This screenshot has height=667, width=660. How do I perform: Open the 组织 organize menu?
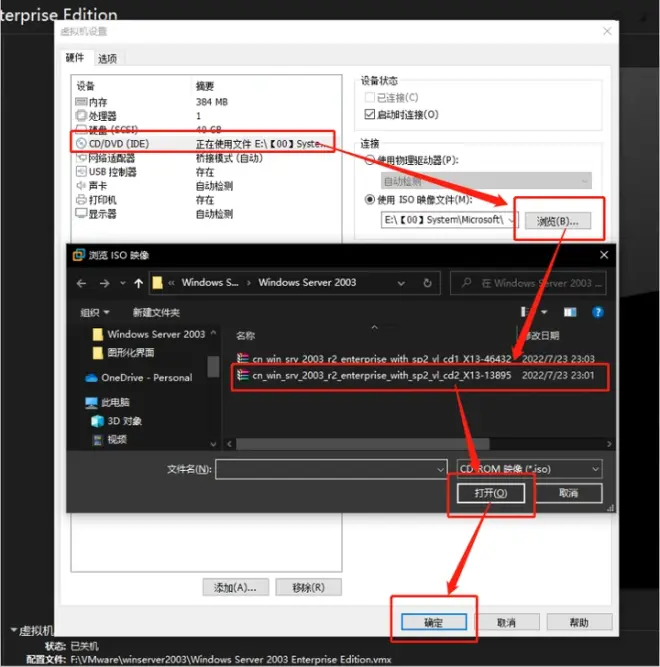[95, 312]
